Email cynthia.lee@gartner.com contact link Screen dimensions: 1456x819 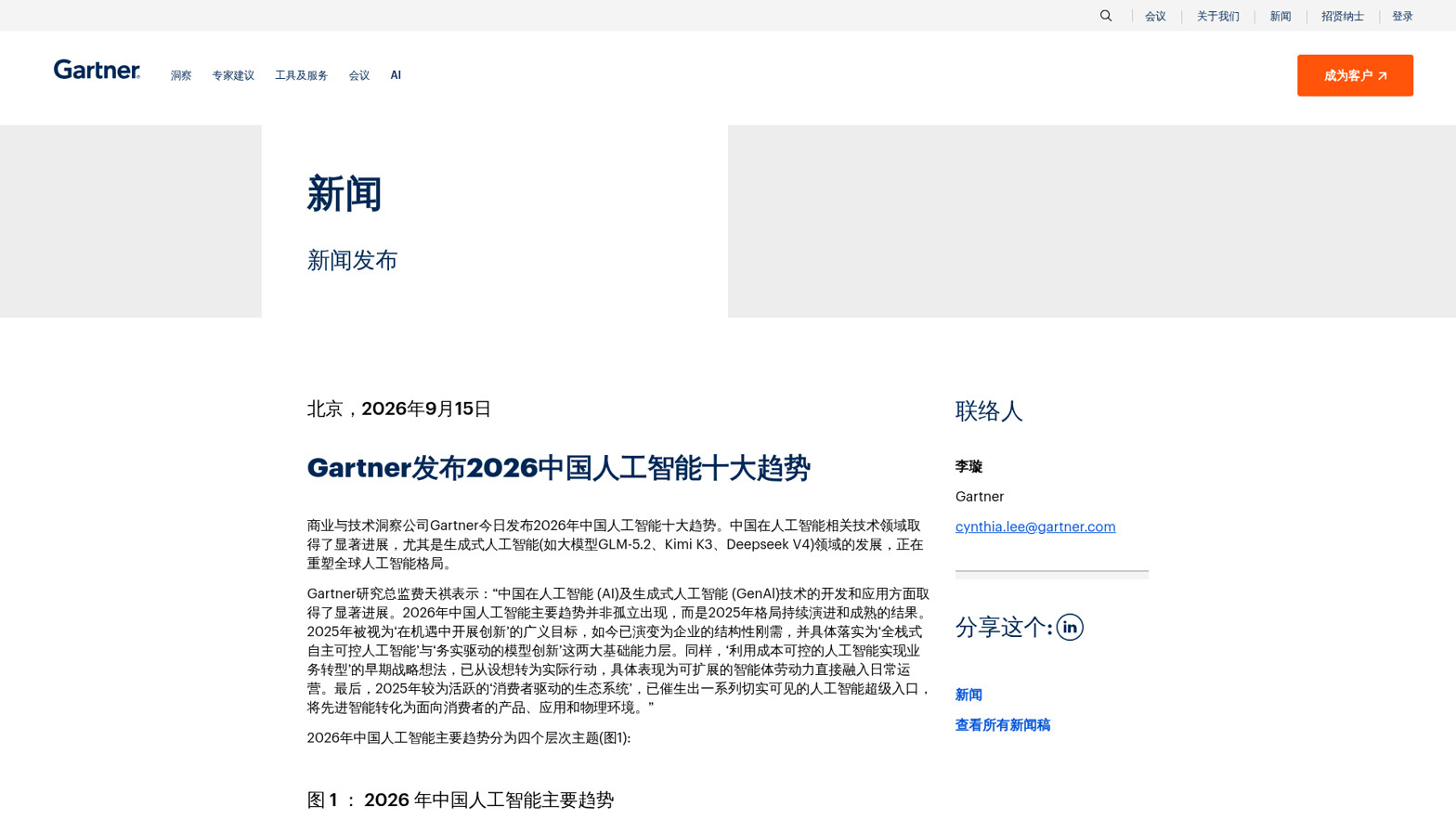[1035, 526]
